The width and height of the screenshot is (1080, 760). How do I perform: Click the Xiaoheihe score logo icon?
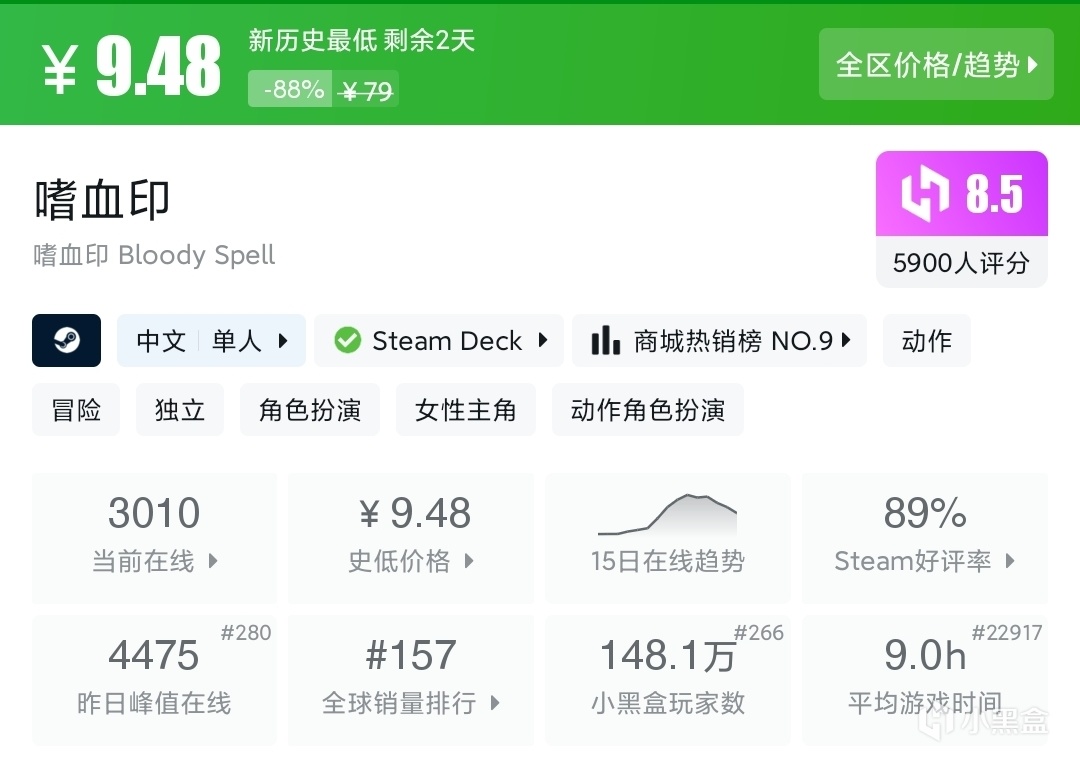pos(924,193)
